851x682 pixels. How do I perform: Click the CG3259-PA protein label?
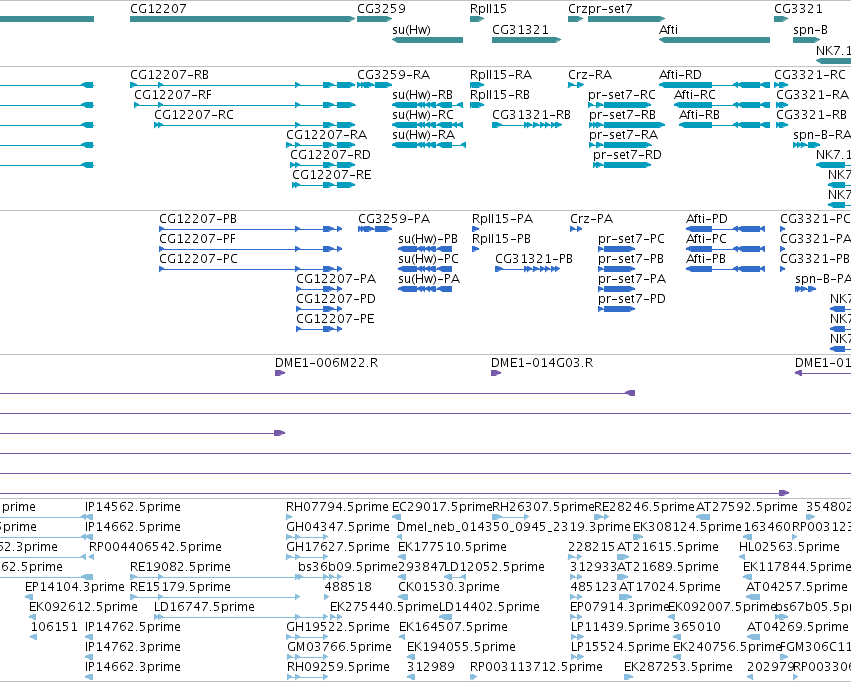point(394,219)
